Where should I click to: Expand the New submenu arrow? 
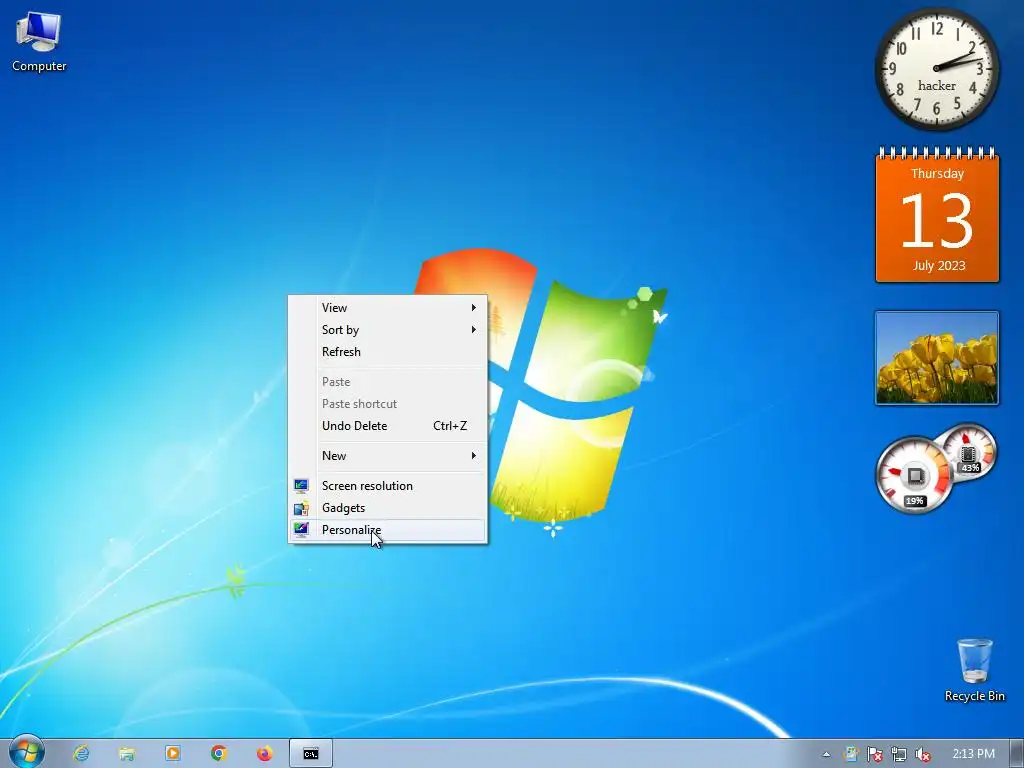[473, 456]
